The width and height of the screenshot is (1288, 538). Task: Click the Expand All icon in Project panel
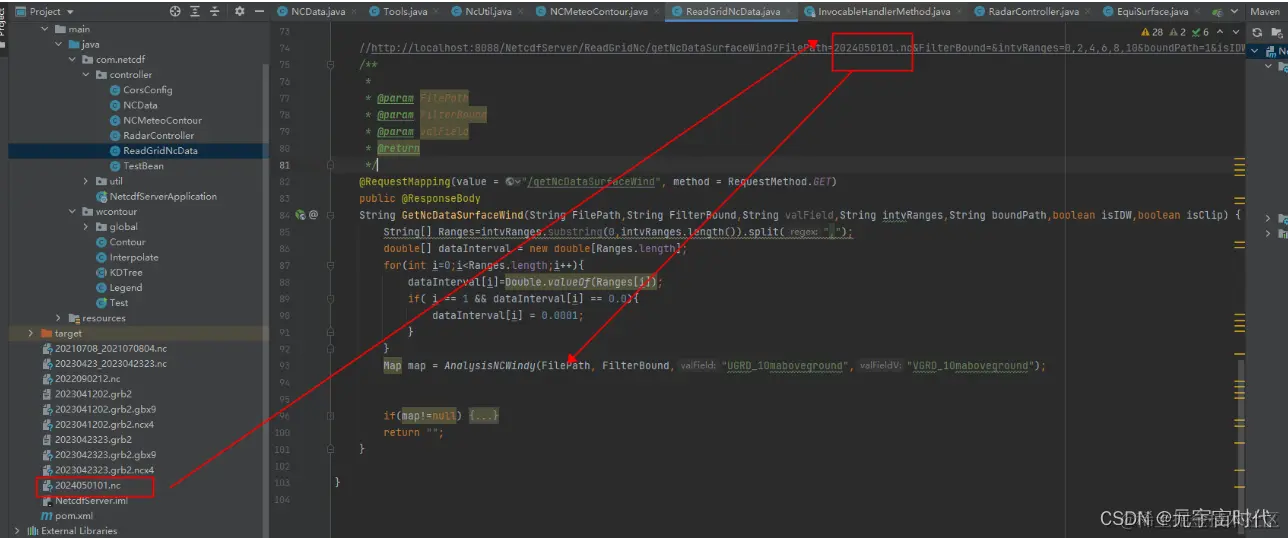pyautogui.click(x=195, y=11)
